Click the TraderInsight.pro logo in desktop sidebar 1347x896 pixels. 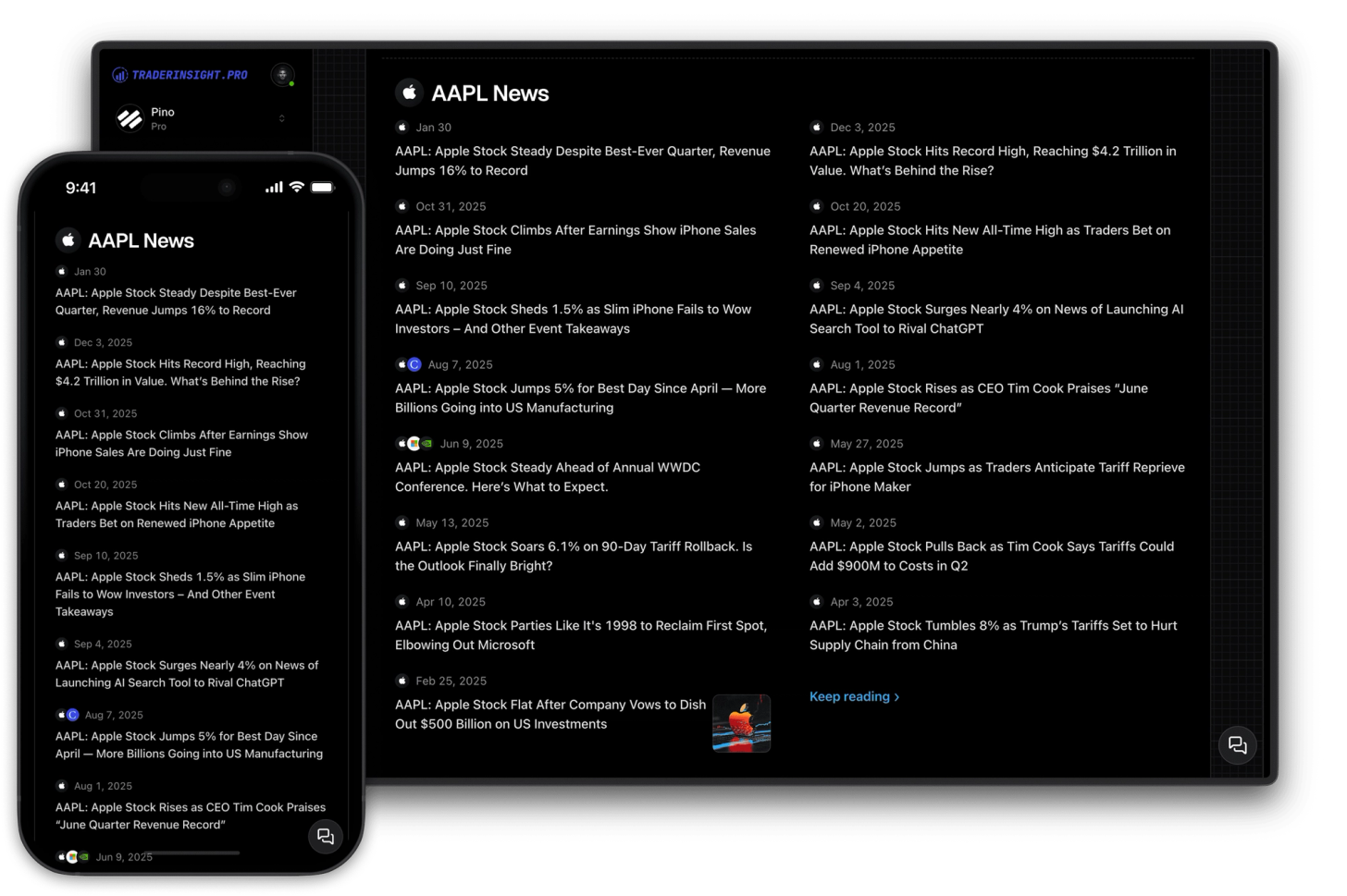180,75
